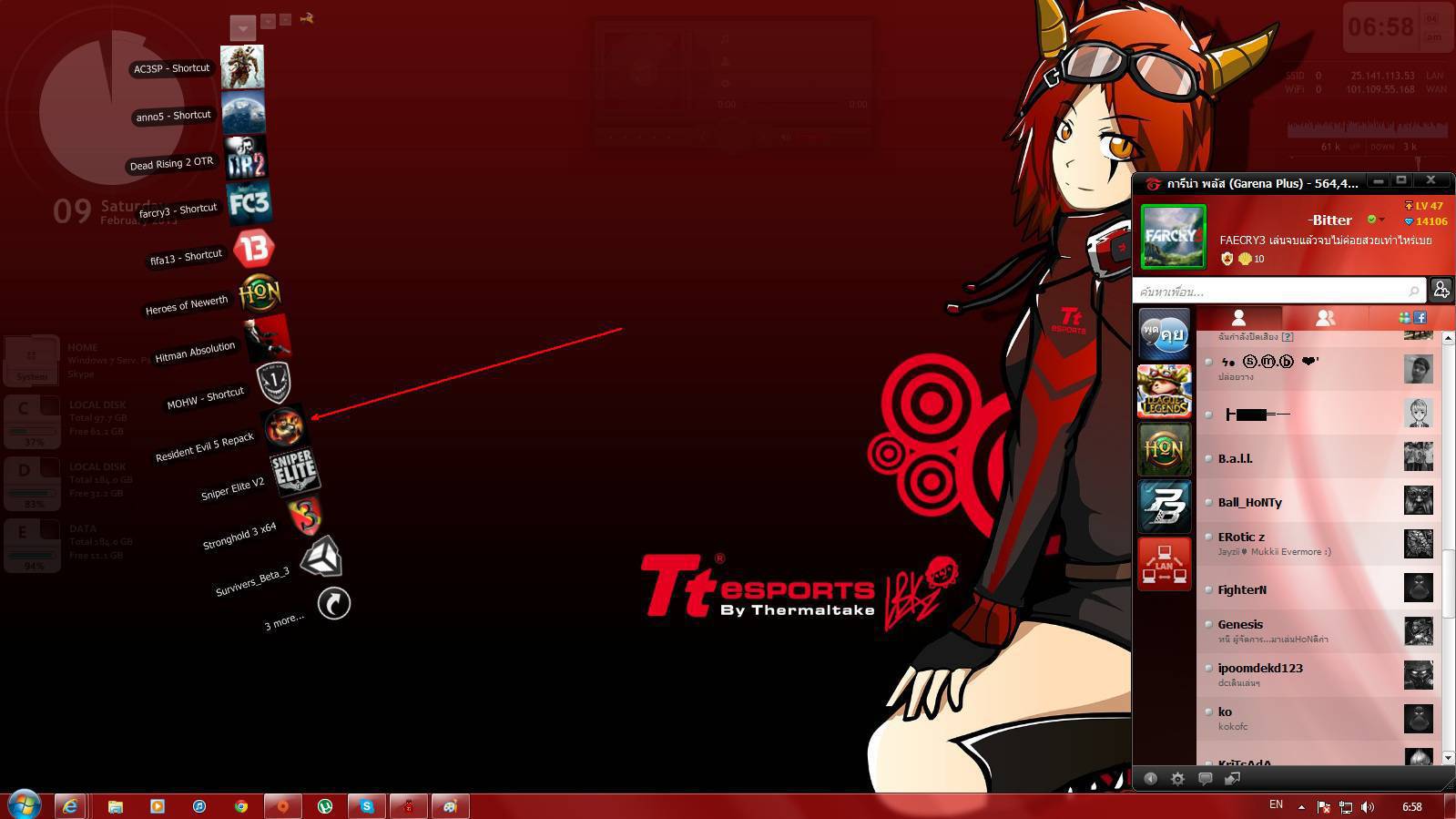Open Windows Media Player taskbar icon

pos(157,806)
